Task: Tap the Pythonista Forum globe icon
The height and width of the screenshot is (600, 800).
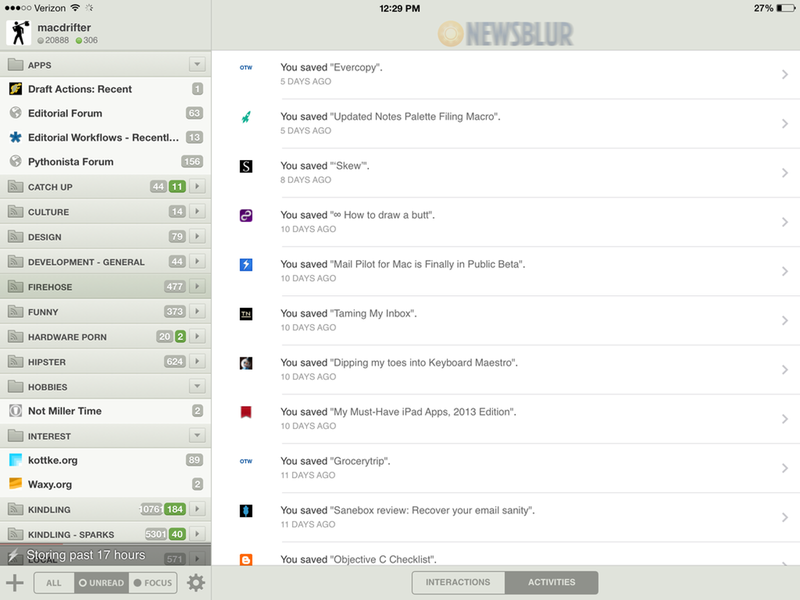Action: [x=16, y=161]
